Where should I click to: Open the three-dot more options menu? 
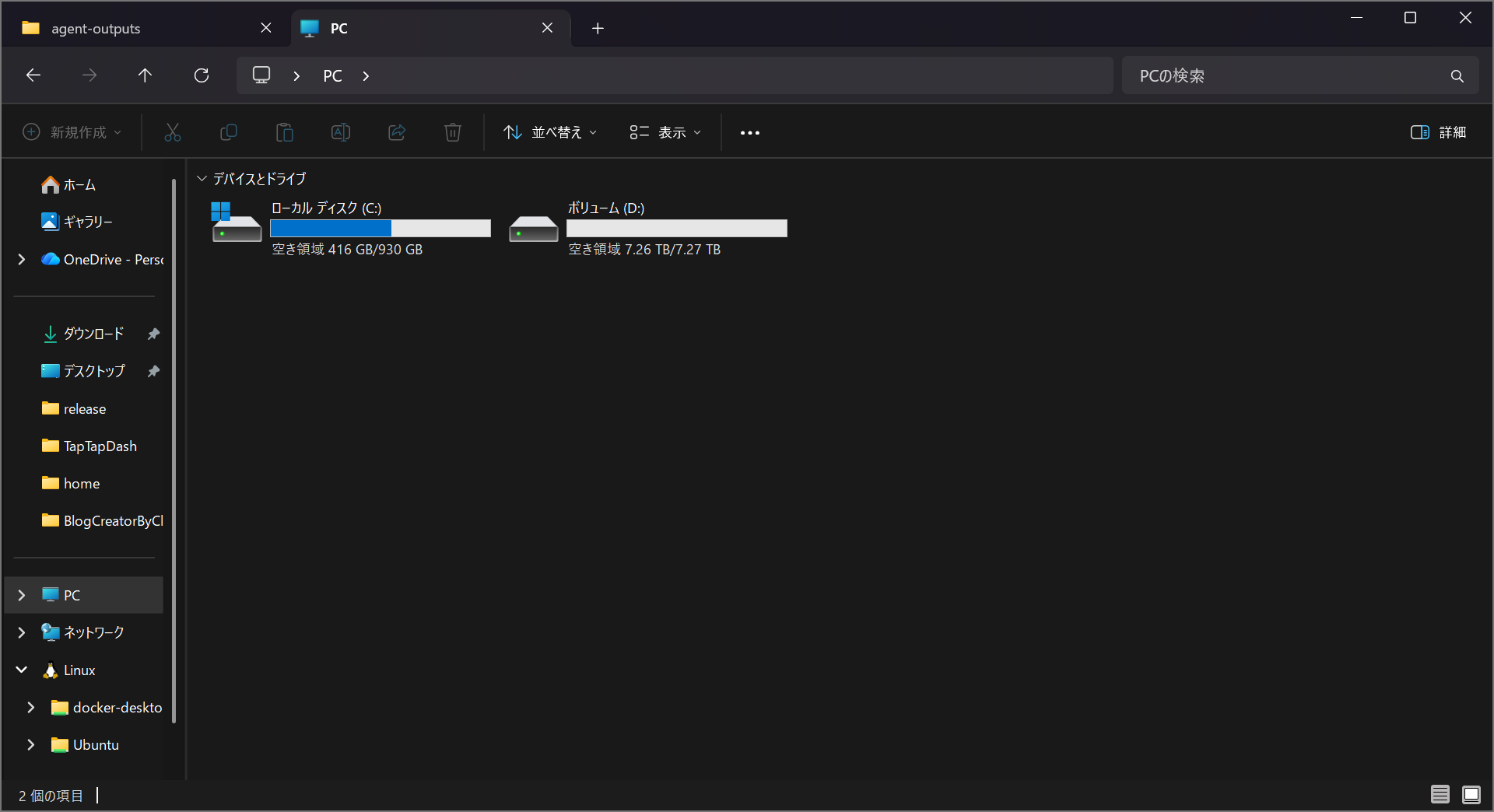point(750,133)
